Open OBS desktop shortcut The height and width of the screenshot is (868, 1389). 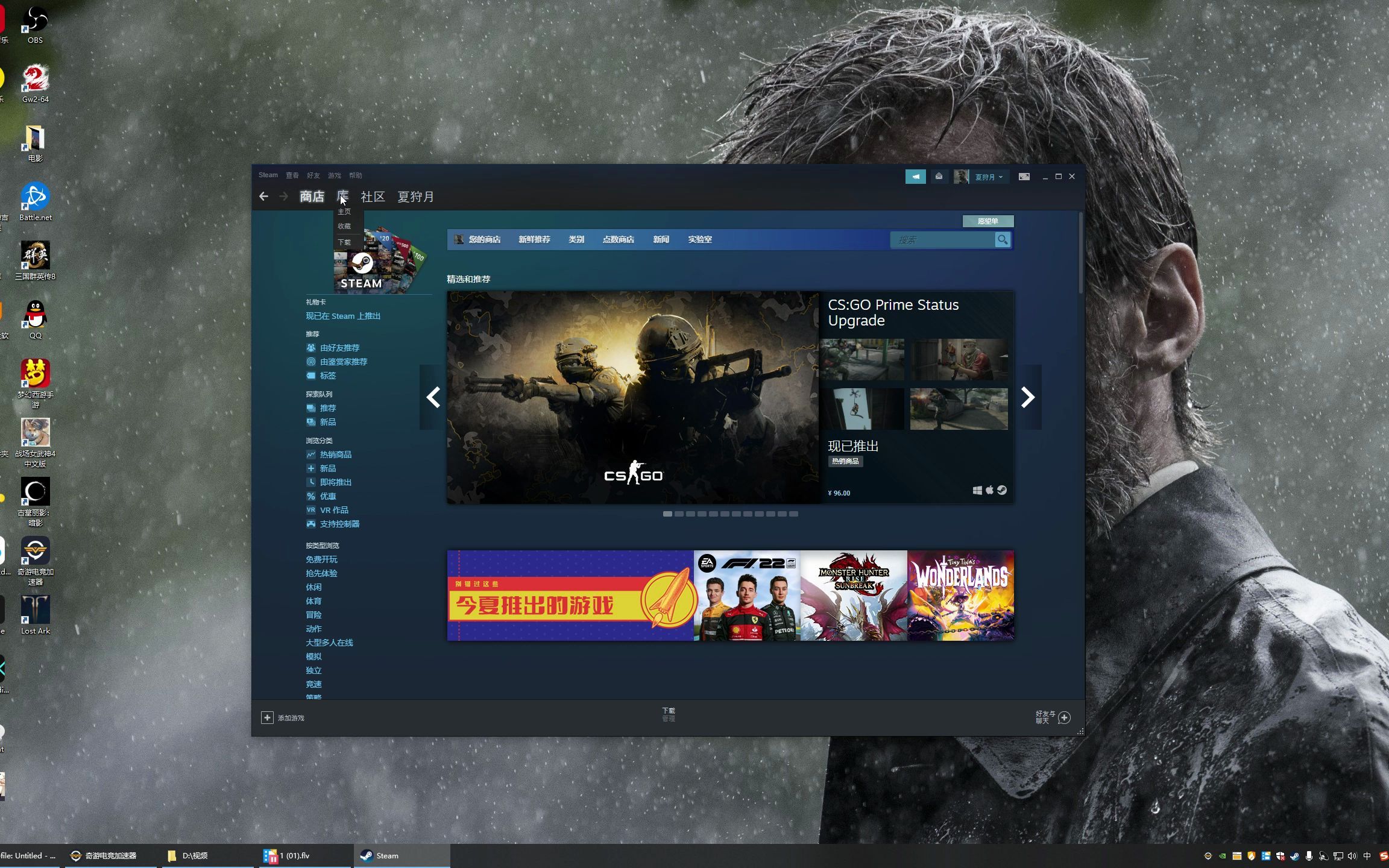[35, 25]
